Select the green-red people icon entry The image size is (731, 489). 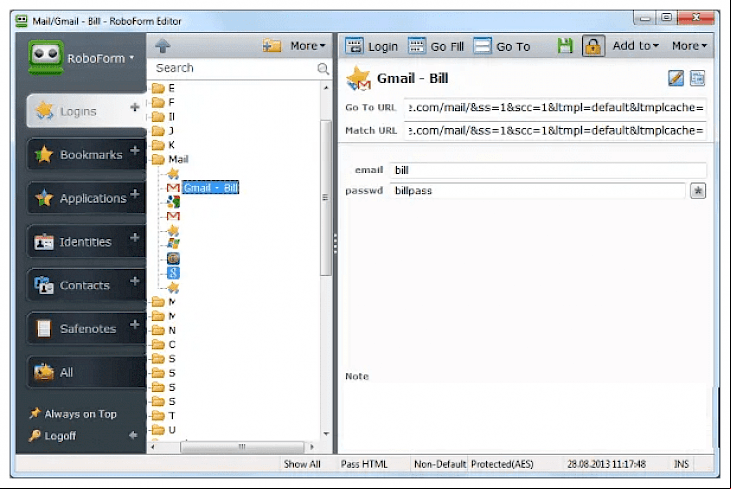[x=173, y=201]
